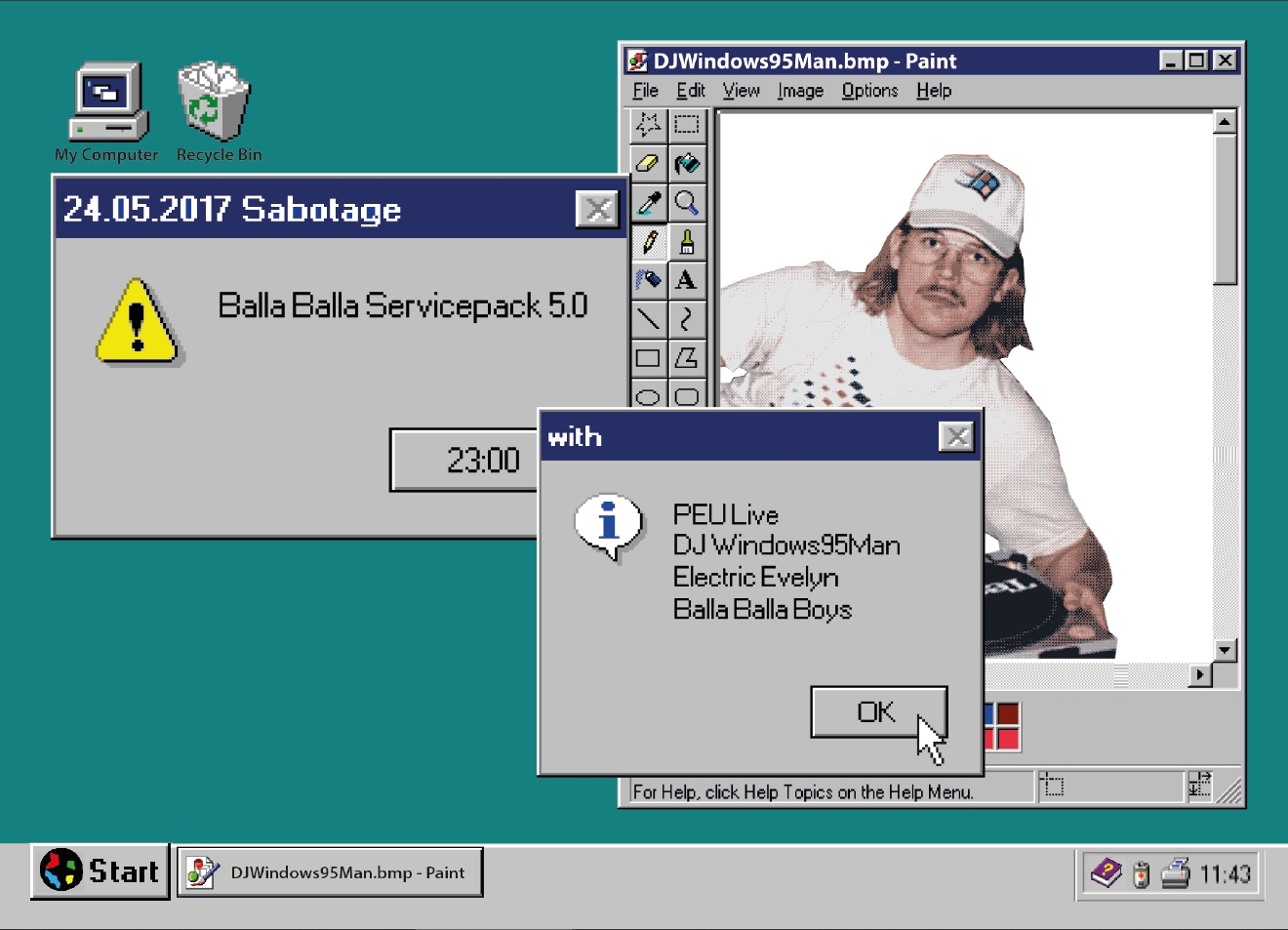Choose the Fill With Color bucket tool
Screen dimensions: 1288x930
[687, 163]
